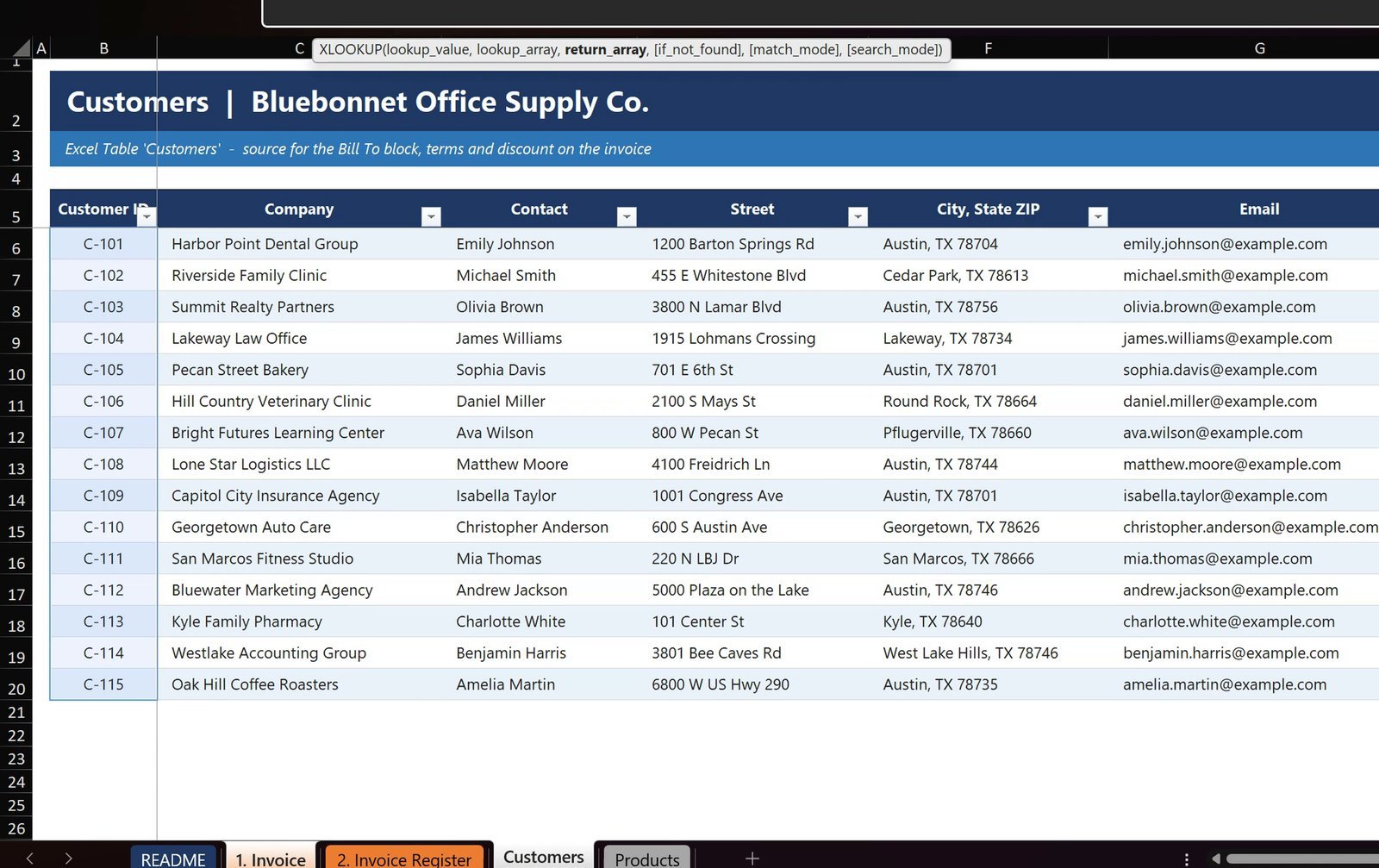
Task: Select customer ID cell C-101
Action: (x=103, y=244)
